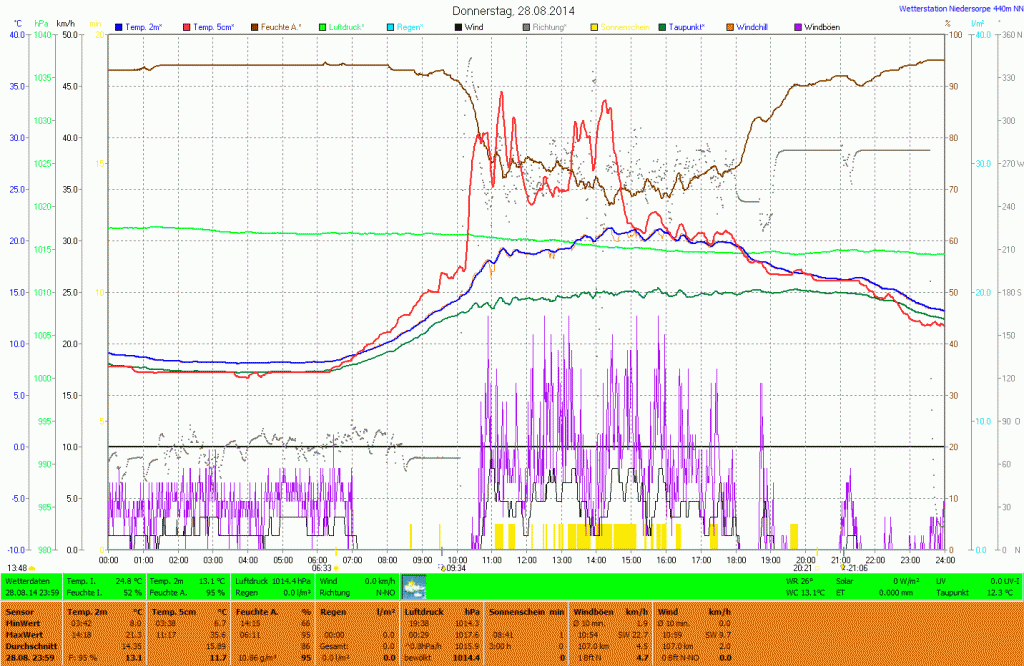
Task: Click the orange Windchill legend square
Action: click(730, 26)
